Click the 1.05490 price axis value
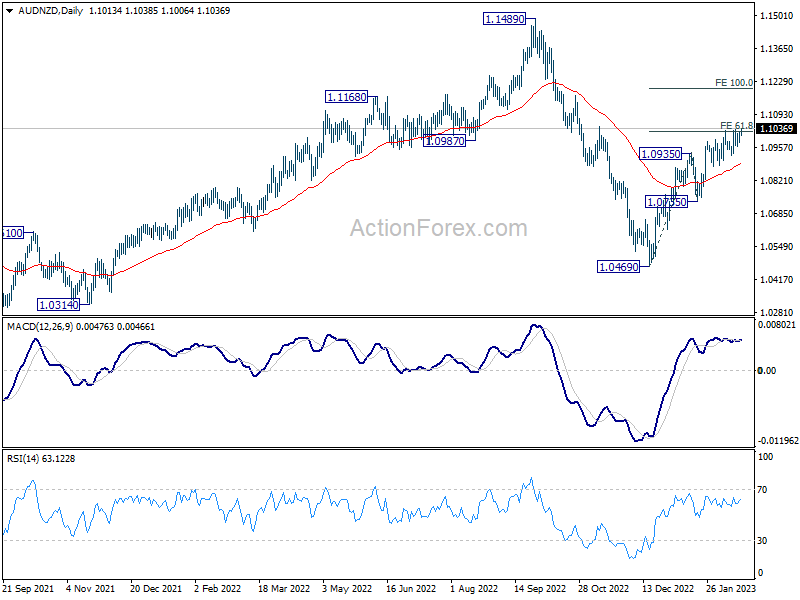The image size is (800, 600). [x=777, y=246]
